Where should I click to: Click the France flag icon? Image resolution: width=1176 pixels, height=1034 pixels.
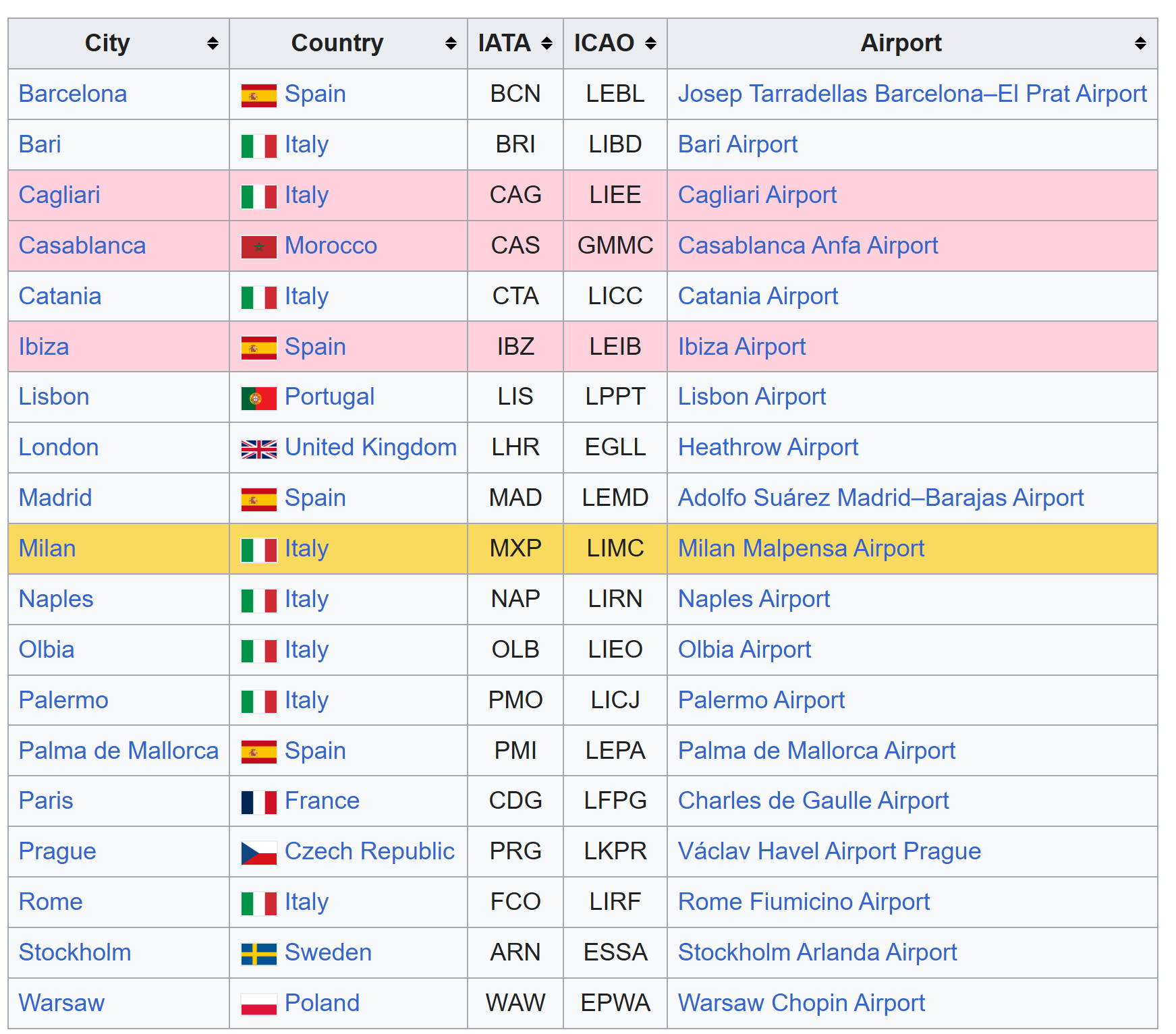259,803
